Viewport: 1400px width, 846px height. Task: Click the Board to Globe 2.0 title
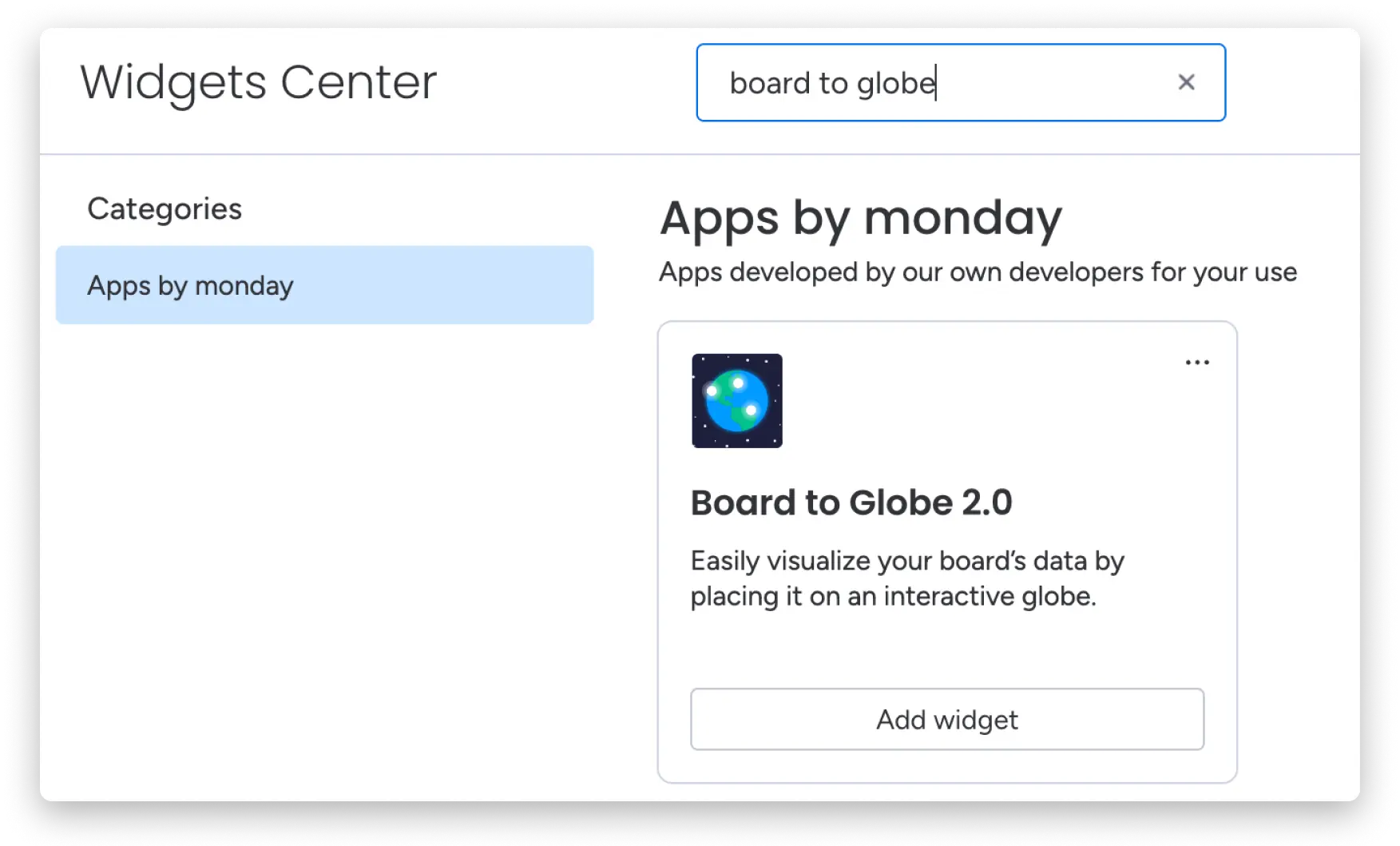851,502
